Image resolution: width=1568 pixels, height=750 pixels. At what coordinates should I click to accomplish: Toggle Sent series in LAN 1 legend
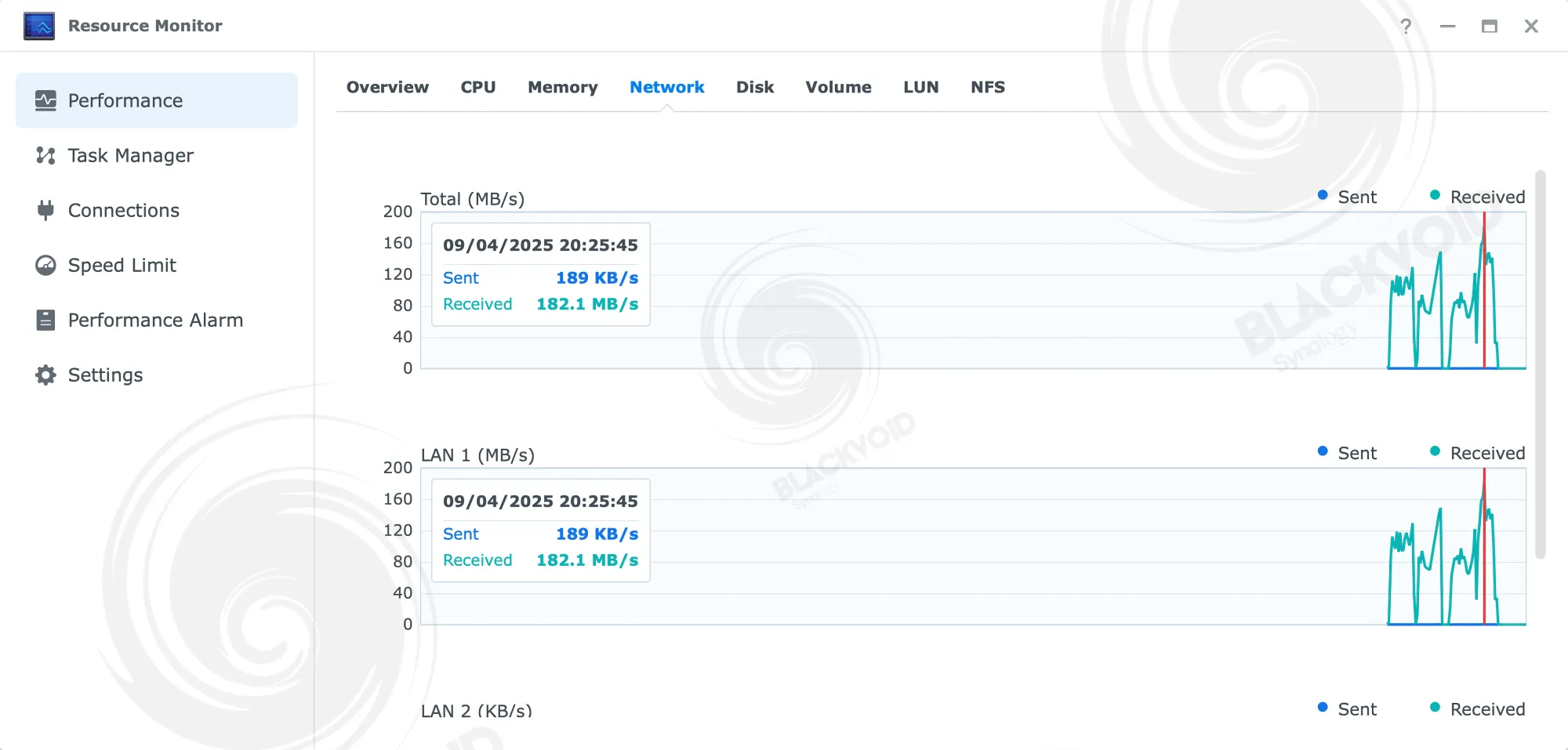1348,453
